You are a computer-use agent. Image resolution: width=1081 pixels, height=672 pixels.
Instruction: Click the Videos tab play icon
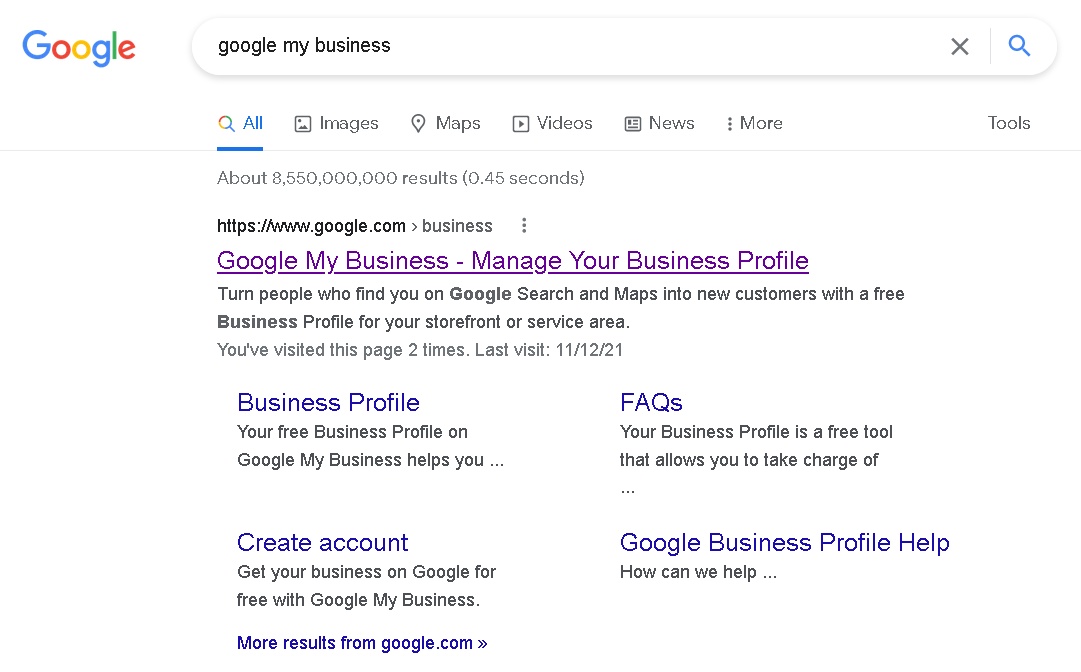tap(521, 124)
